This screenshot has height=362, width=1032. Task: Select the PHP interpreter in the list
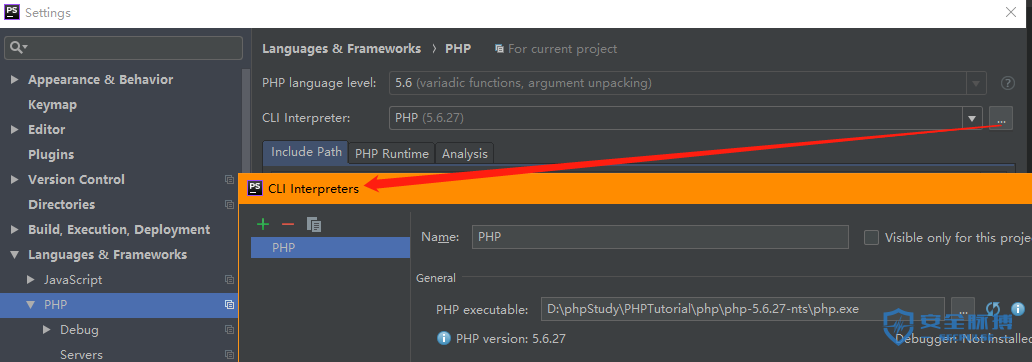pyautogui.click(x=330, y=248)
